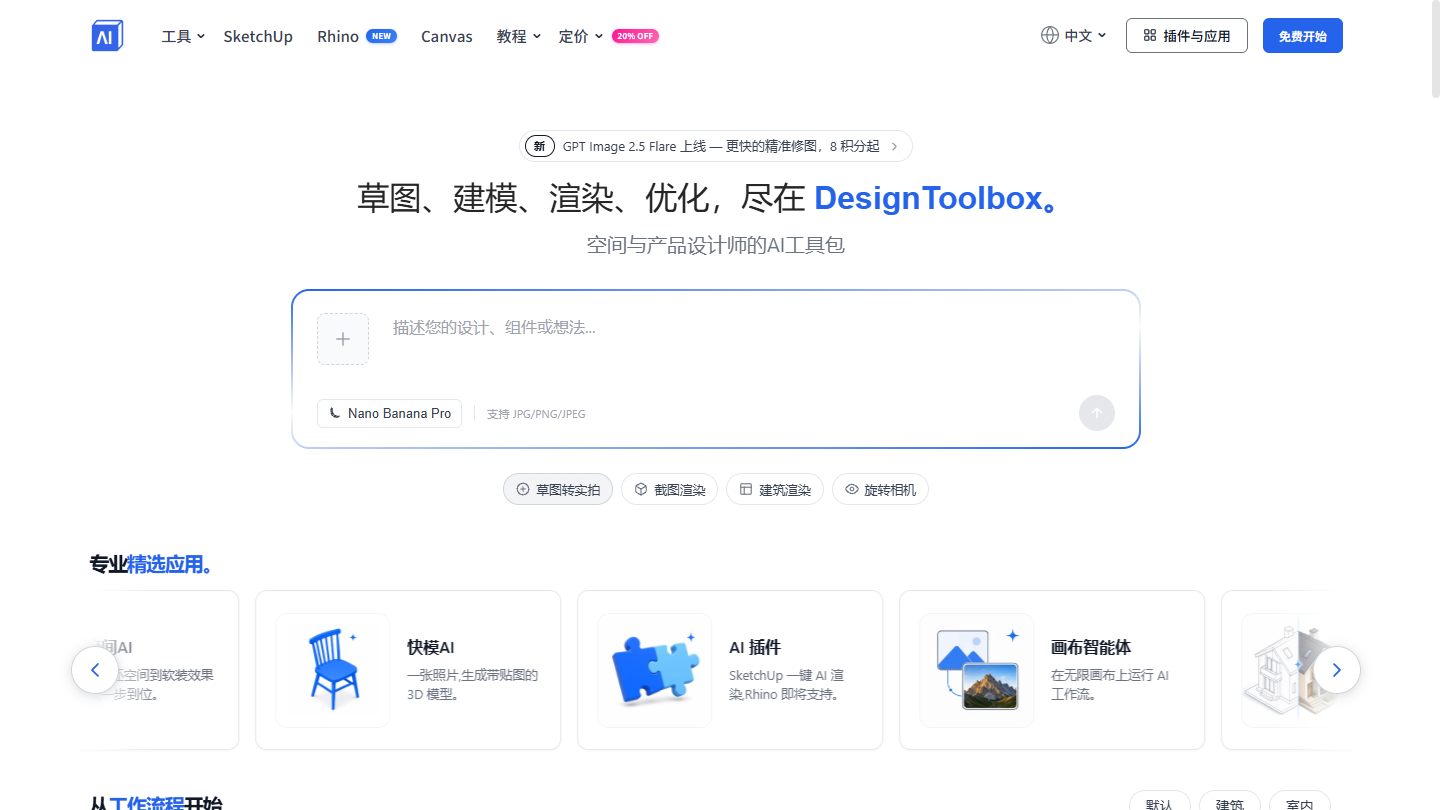Open Canvas in the navigation bar
Viewport: 1440px width, 810px height.
click(447, 36)
